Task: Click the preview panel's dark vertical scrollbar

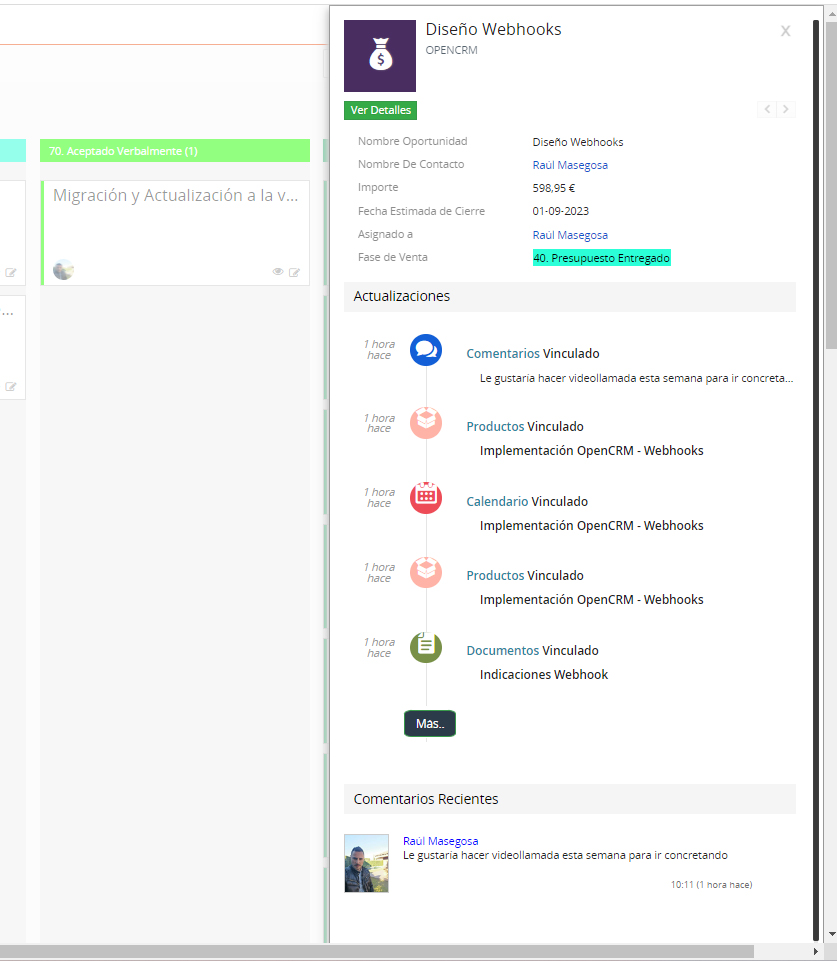Action: coord(816,478)
